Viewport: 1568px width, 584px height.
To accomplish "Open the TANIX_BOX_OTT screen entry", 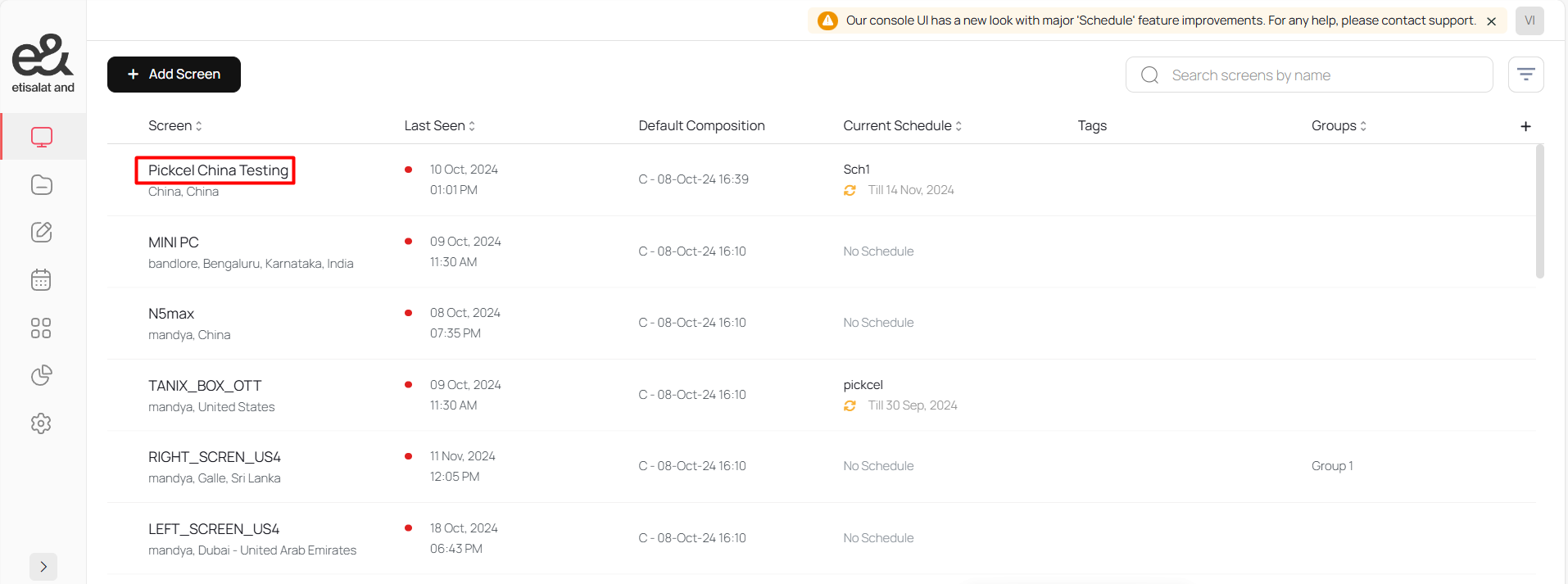I will (x=205, y=386).
